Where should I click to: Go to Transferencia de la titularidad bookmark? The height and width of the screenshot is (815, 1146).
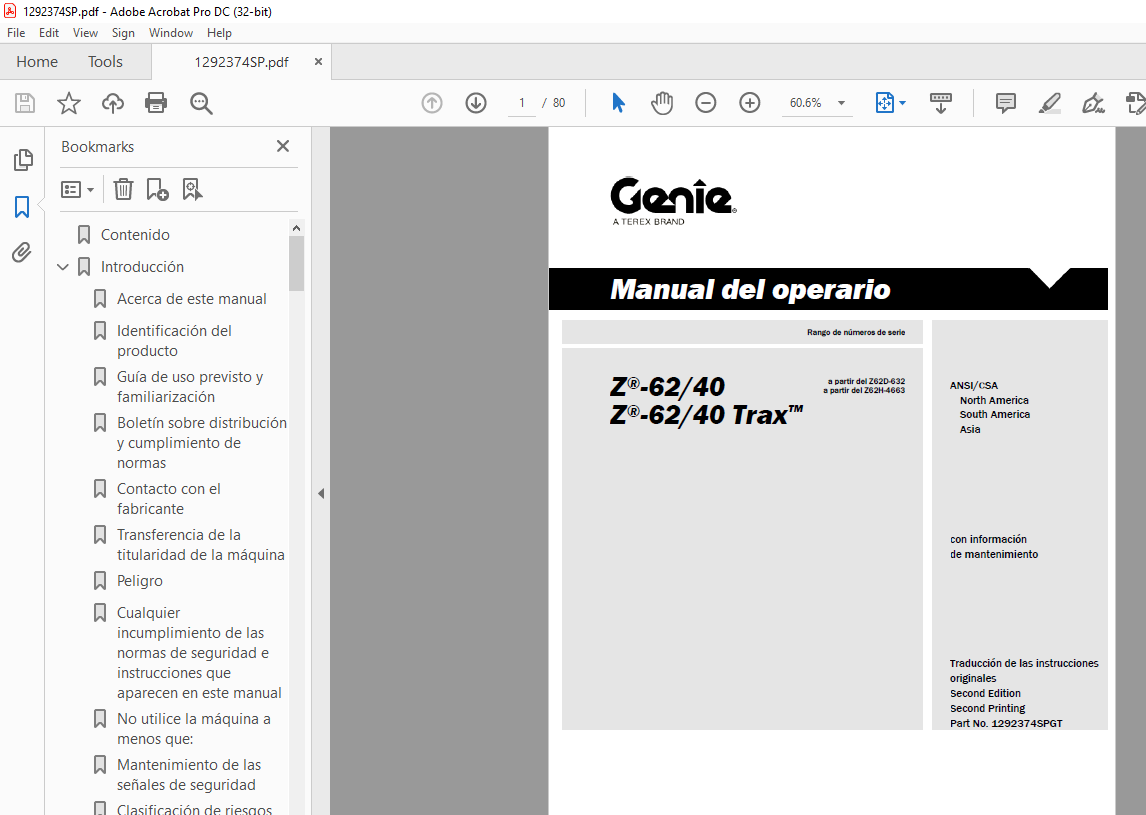(201, 545)
